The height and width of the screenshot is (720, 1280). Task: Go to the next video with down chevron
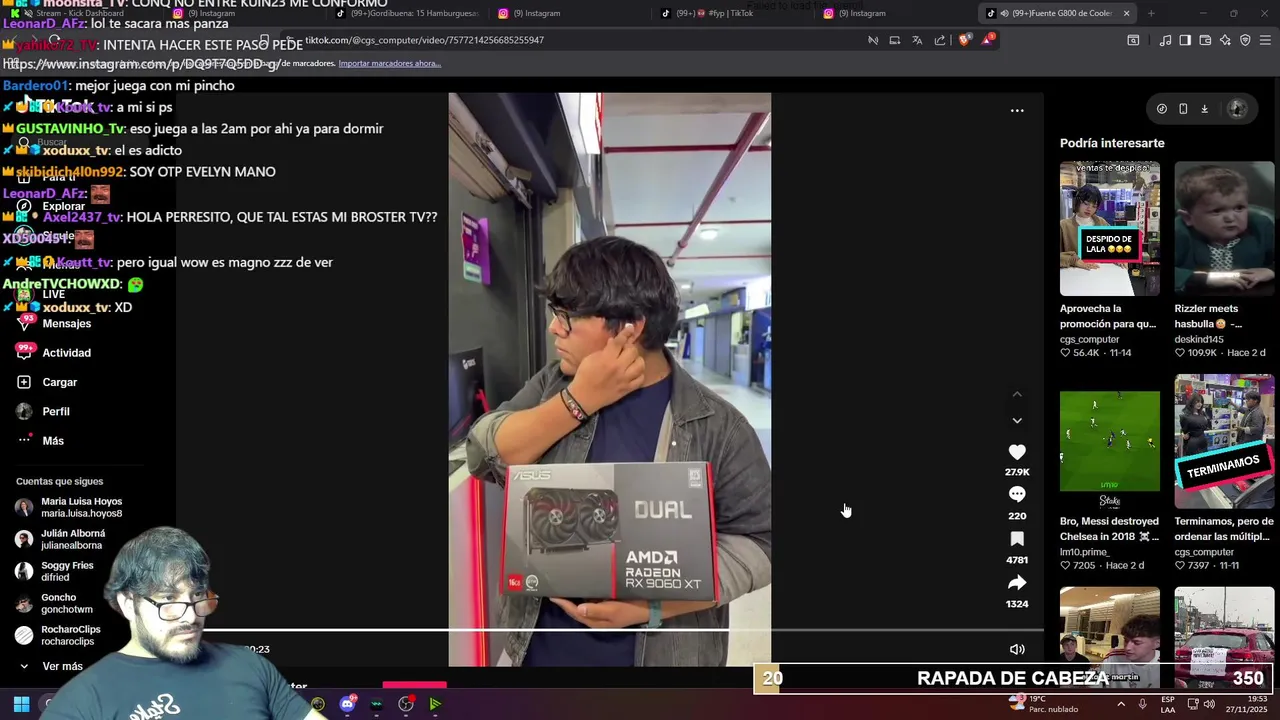click(x=1017, y=420)
